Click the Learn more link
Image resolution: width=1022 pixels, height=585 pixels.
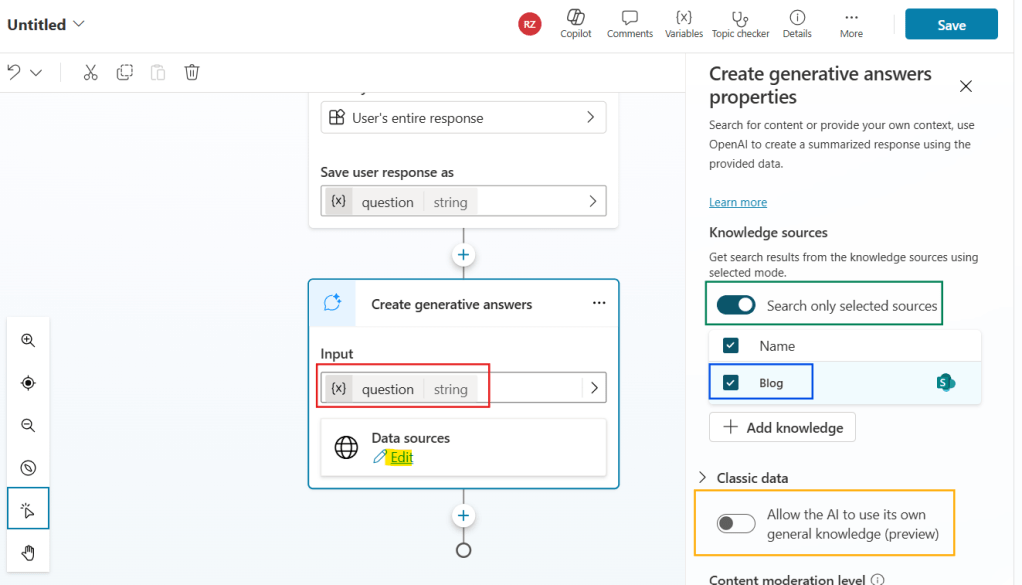pyautogui.click(x=738, y=202)
